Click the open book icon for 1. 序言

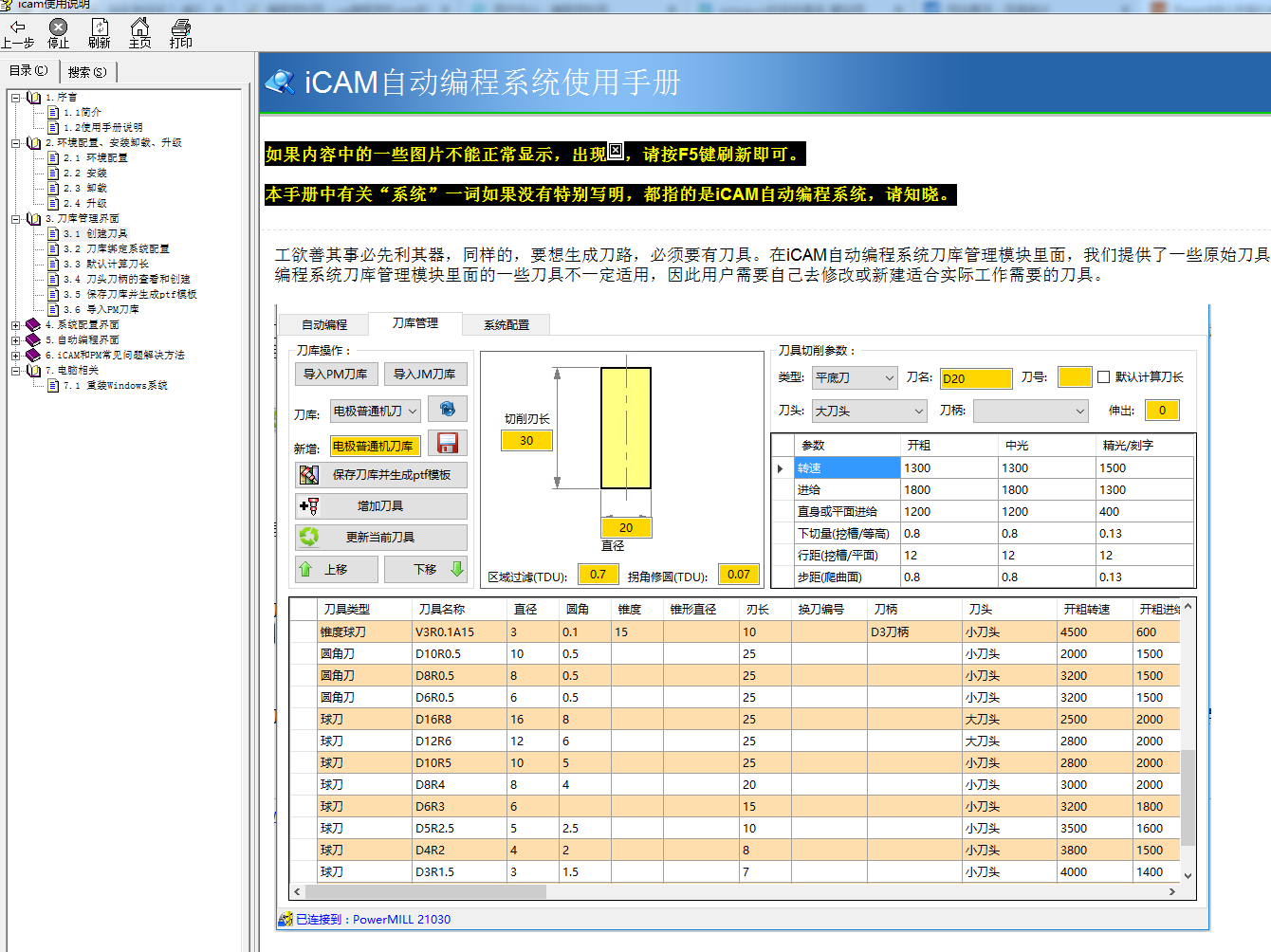[34, 98]
